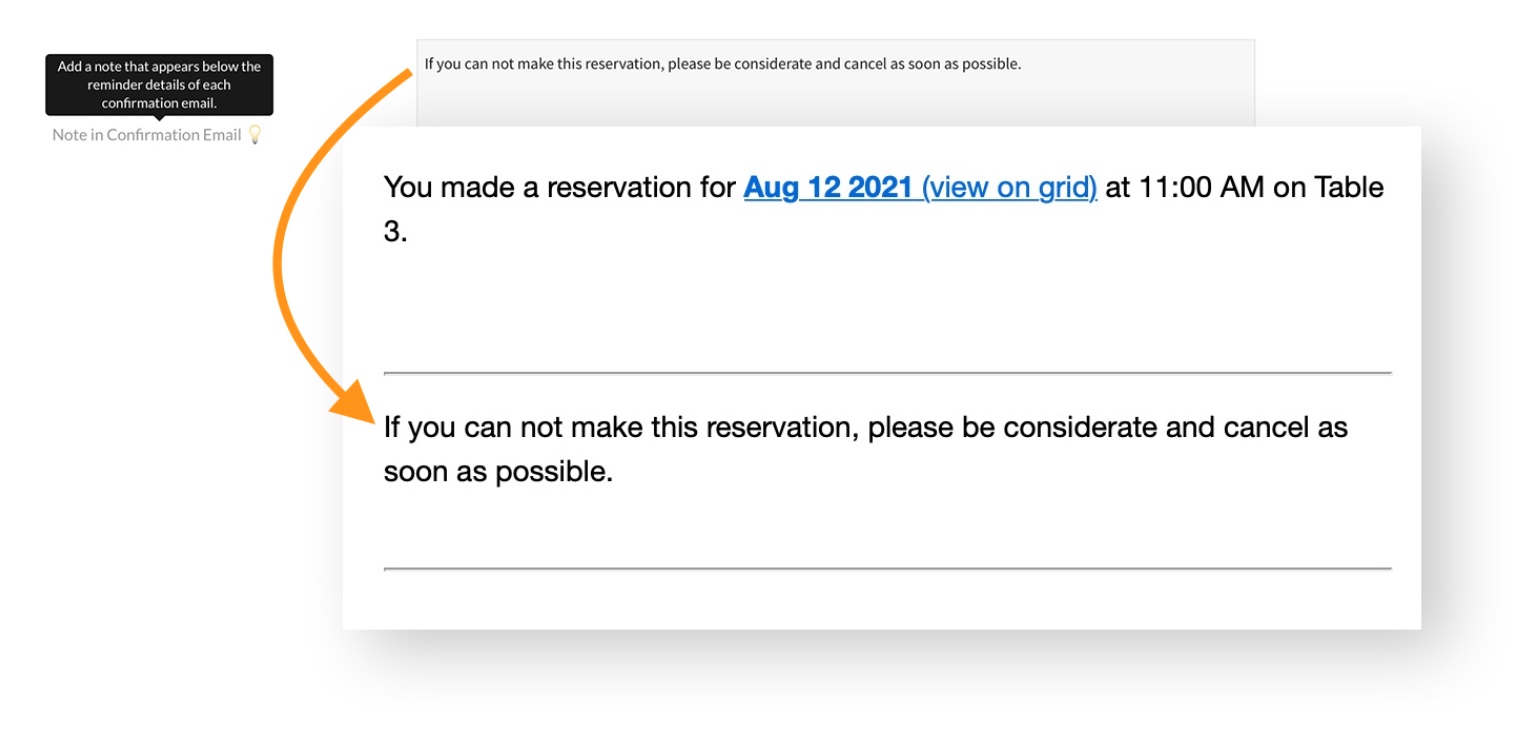Click the tooltip's small pointer triangle
1538x734 pixels.
click(159, 118)
